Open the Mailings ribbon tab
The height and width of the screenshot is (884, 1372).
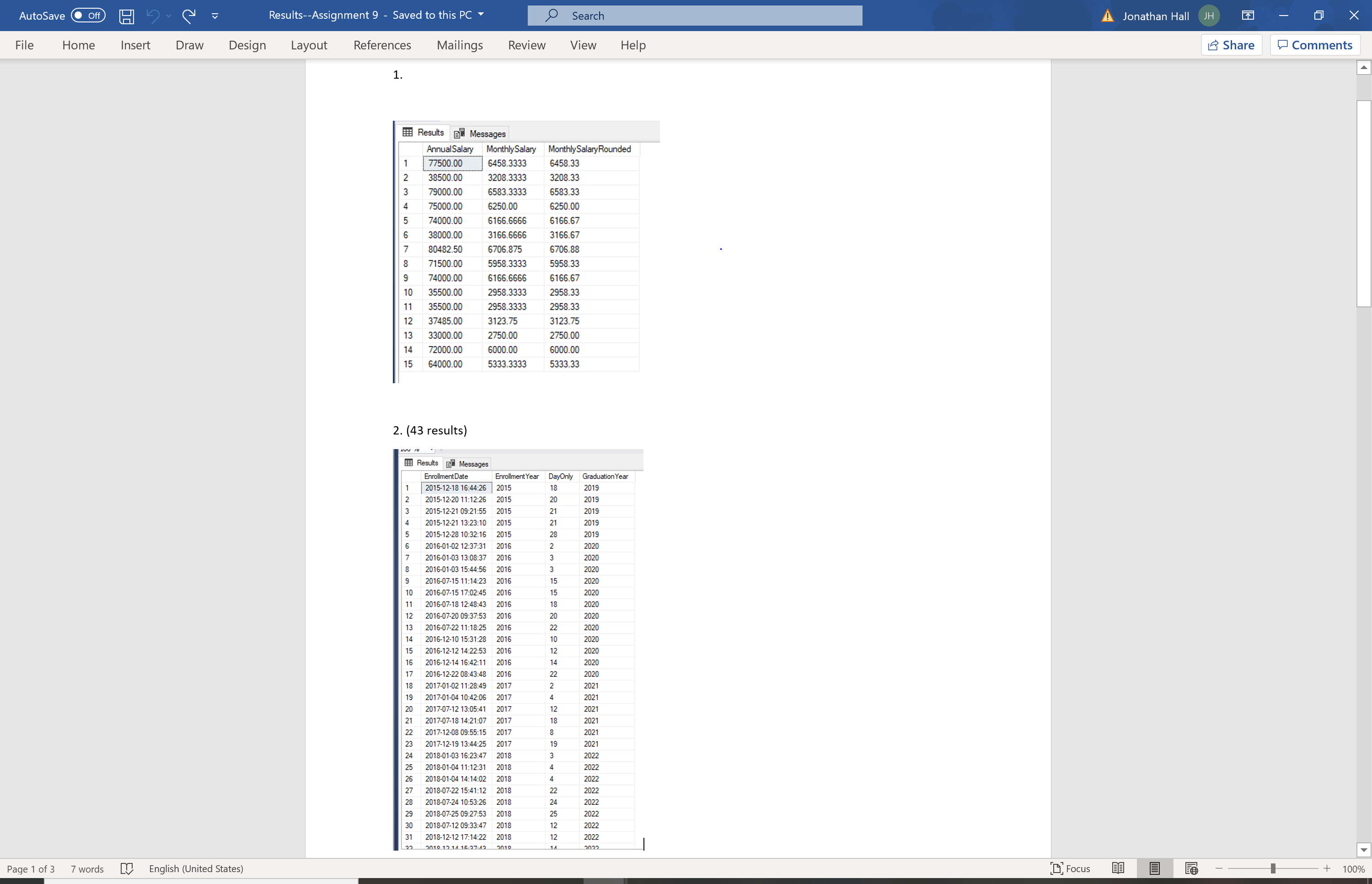459,45
